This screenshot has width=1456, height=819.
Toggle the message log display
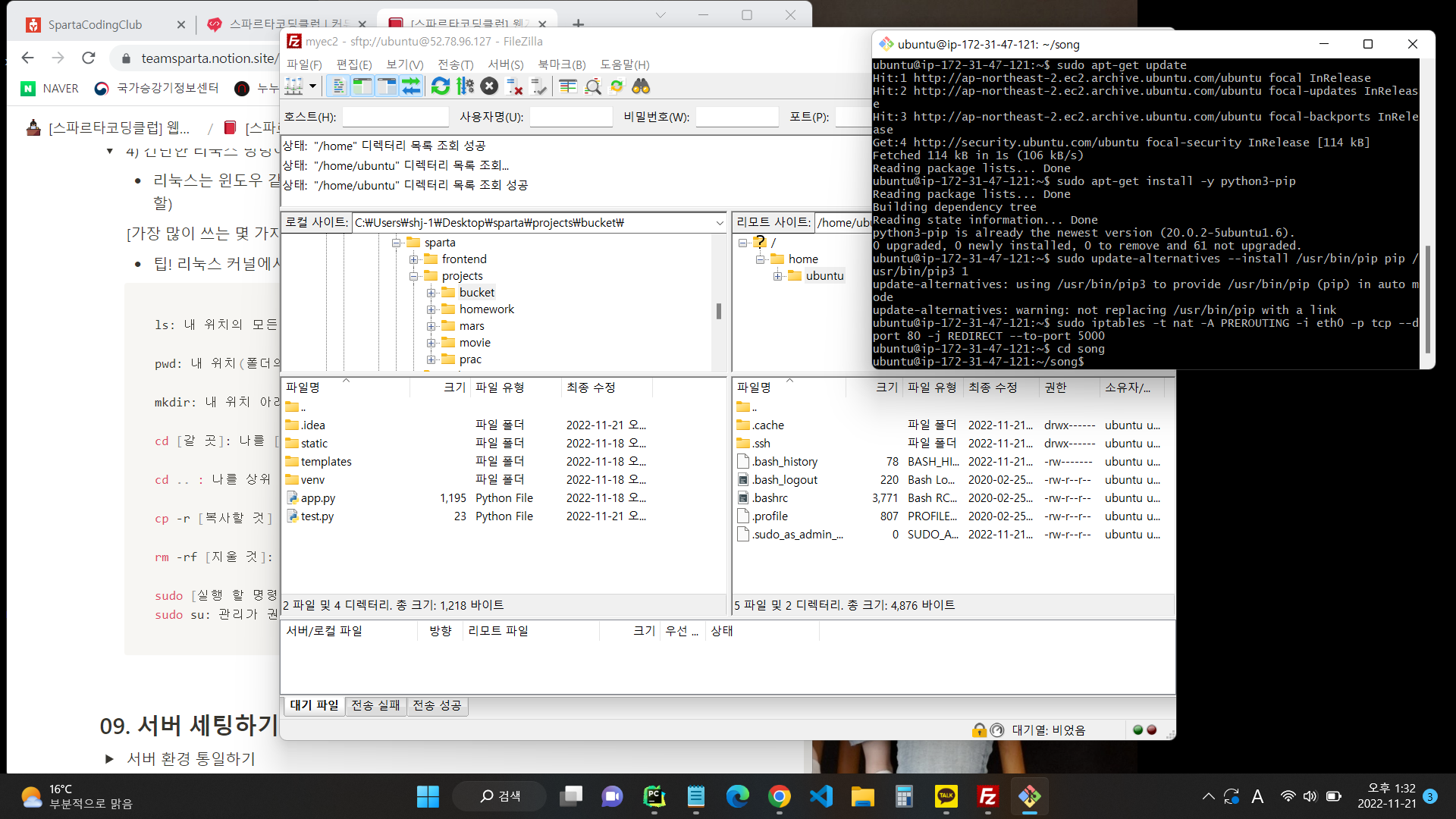click(338, 86)
